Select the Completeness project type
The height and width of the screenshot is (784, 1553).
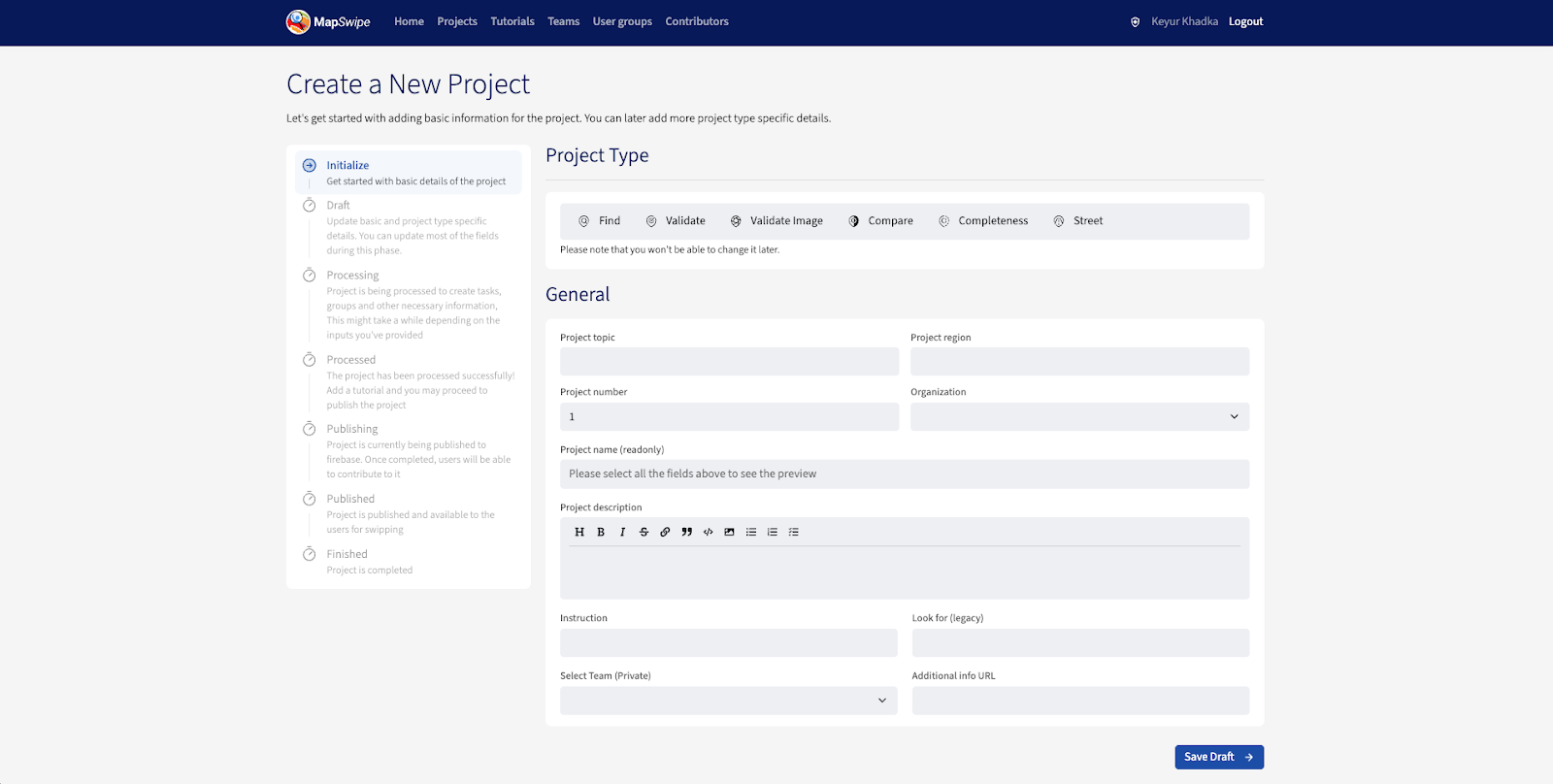click(x=983, y=221)
